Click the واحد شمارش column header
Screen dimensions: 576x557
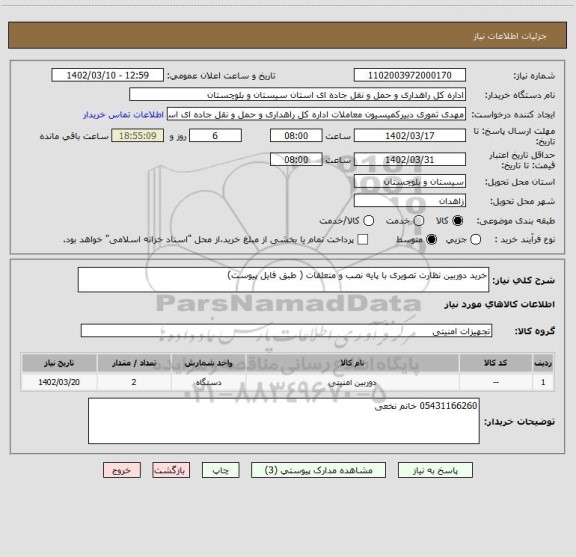coord(208,363)
